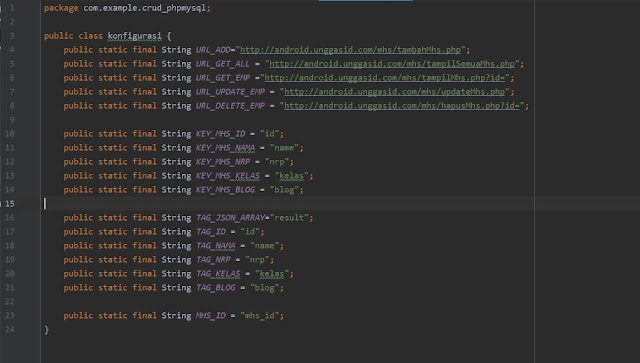640x363 pixels.
Task: Click the TAG_NAMA constant name
Action: [x=216, y=245]
